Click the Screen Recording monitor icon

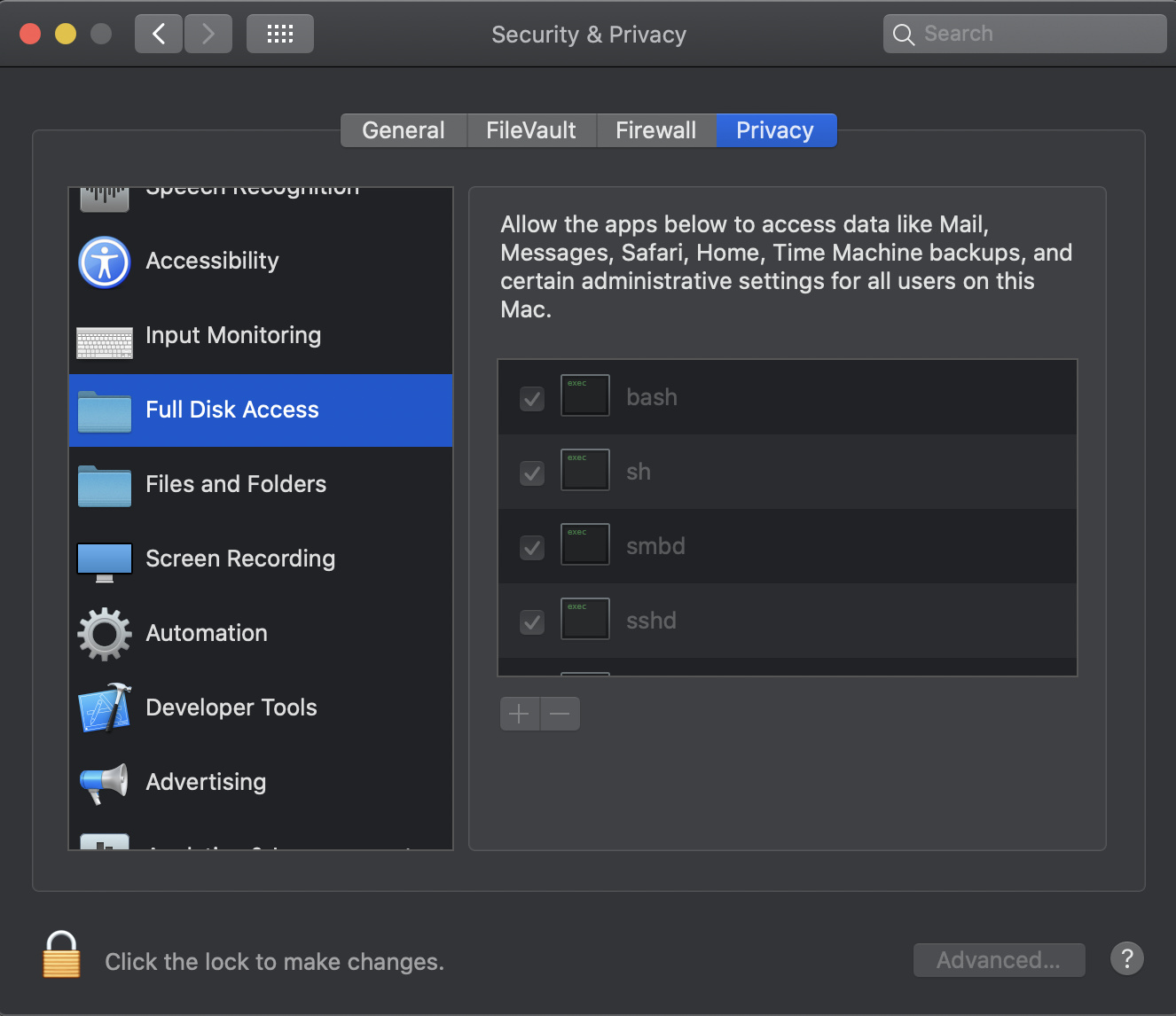pos(105,561)
